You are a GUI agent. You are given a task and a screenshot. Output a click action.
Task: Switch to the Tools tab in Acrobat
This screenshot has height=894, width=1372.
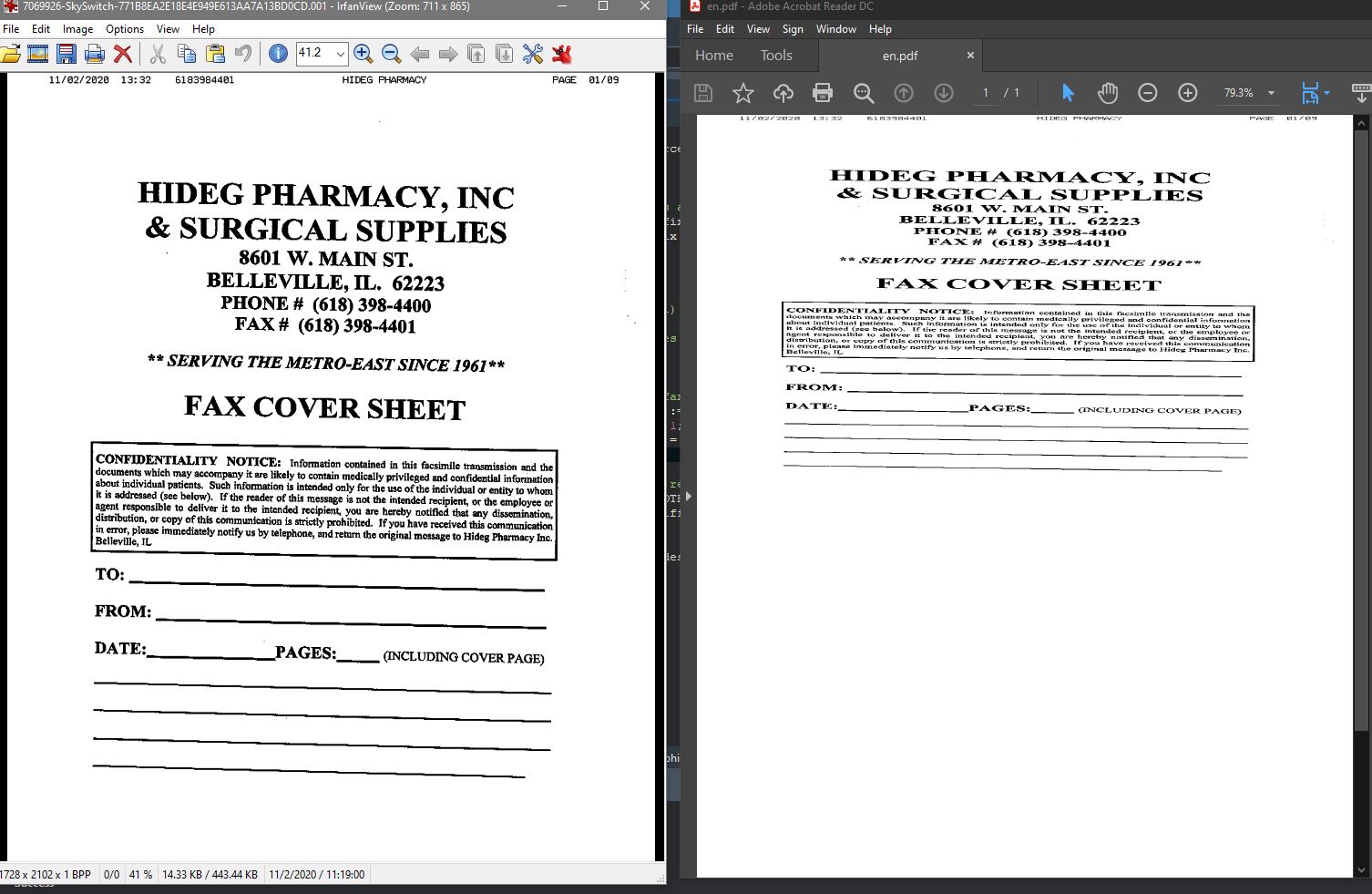pos(776,56)
